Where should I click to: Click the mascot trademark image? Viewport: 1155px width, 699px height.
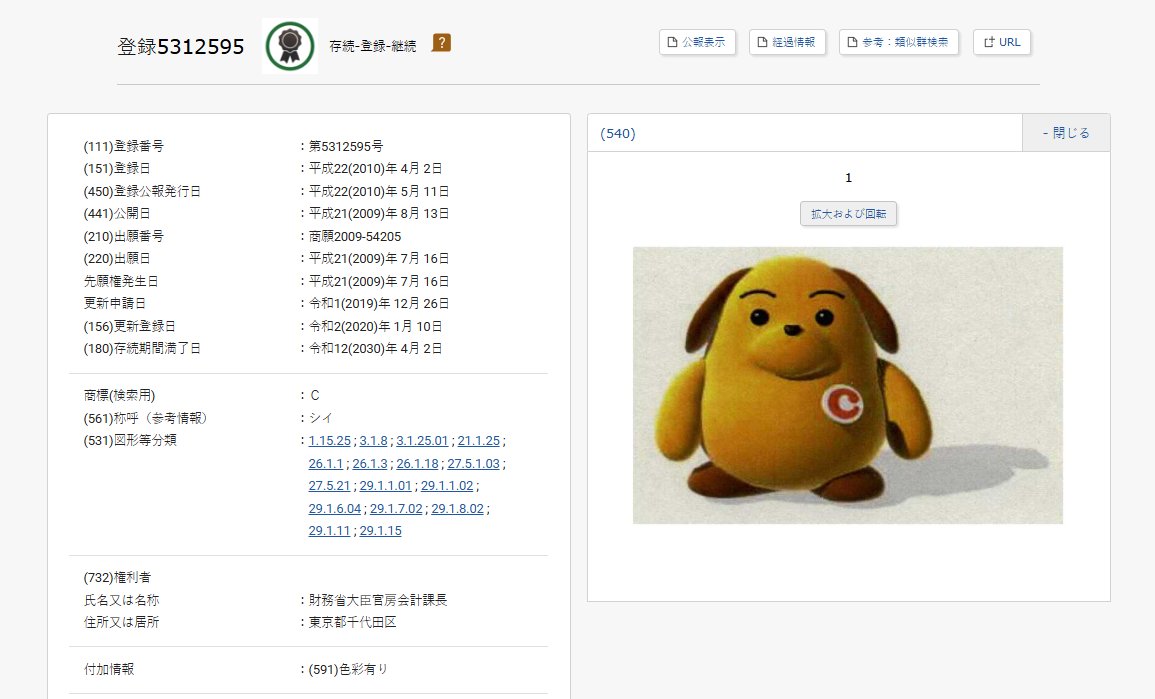click(x=848, y=385)
